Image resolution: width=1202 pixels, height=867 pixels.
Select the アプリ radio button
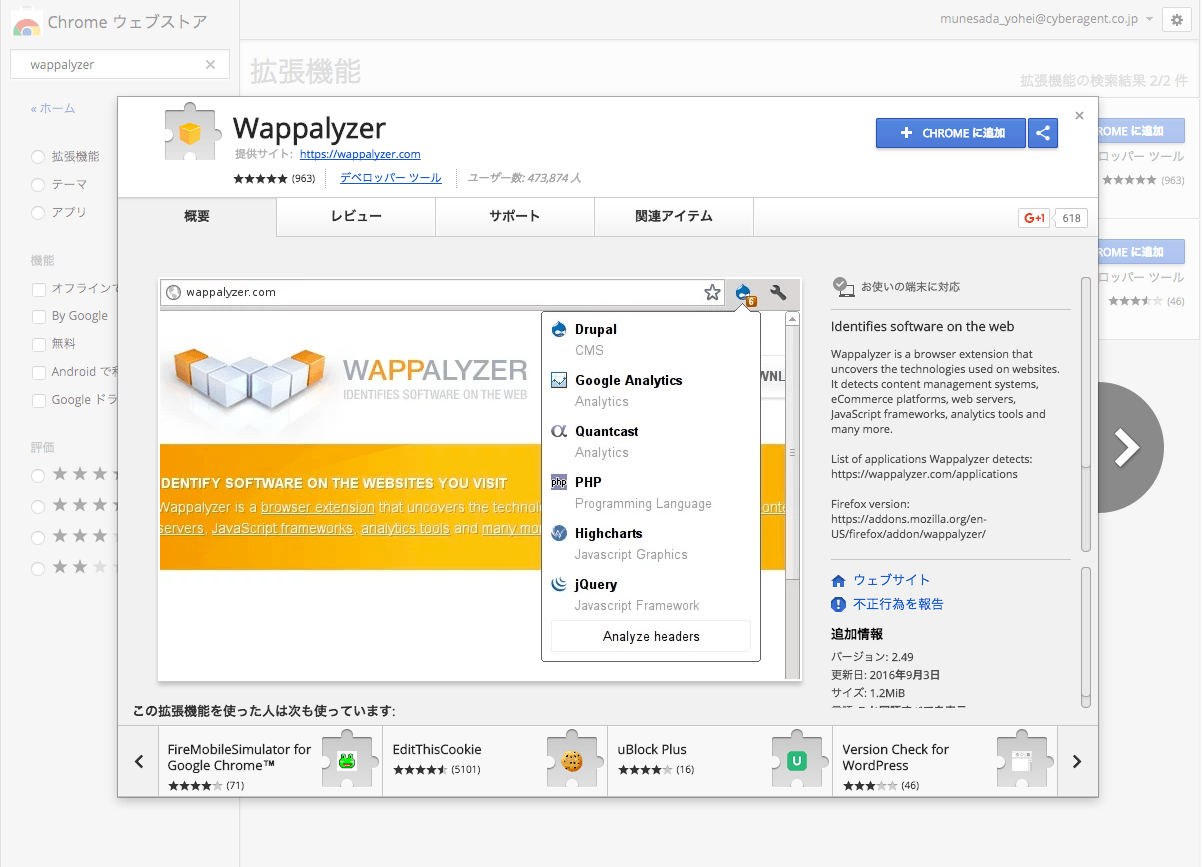[38, 213]
